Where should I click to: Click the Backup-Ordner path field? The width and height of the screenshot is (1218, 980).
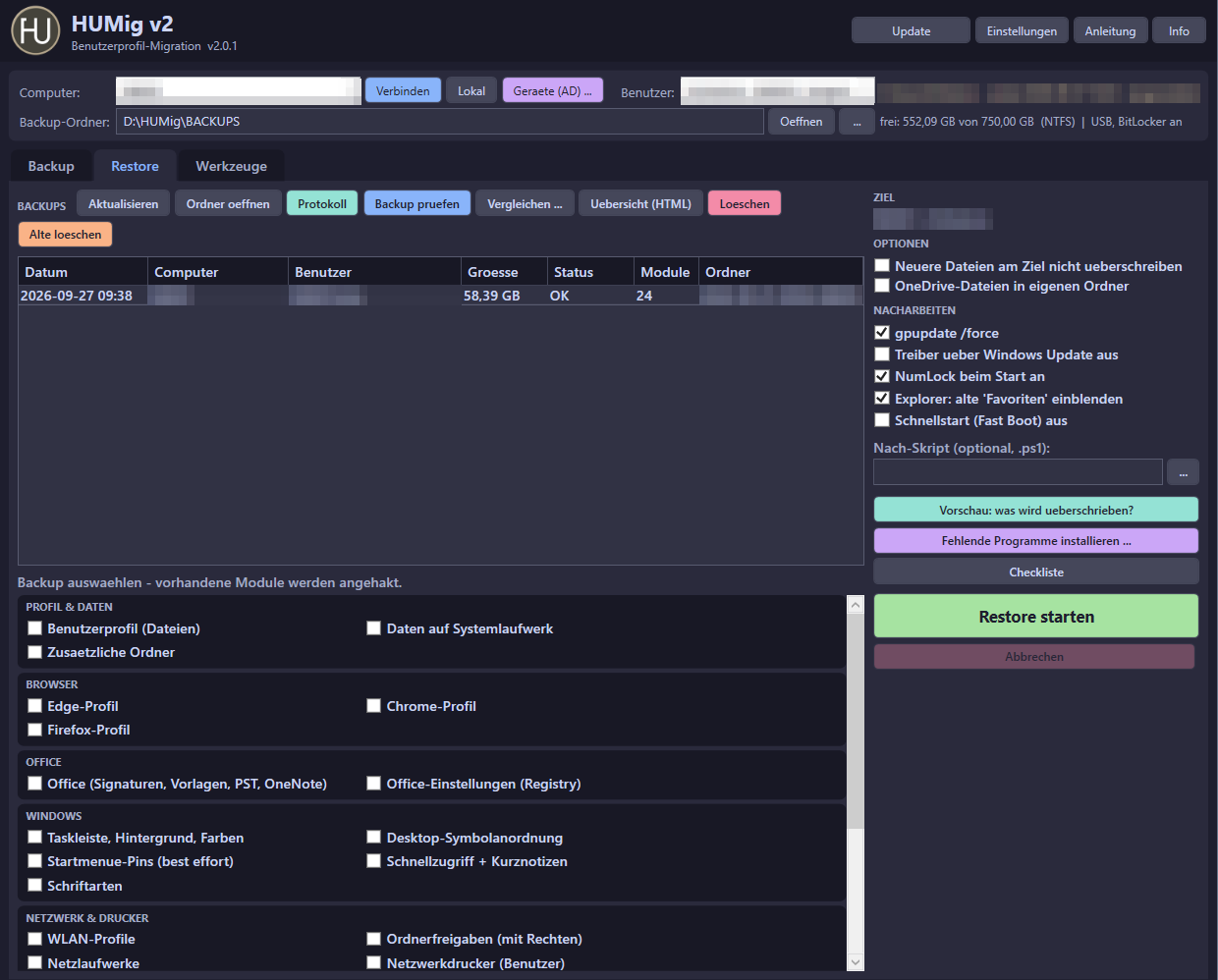[439, 122]
